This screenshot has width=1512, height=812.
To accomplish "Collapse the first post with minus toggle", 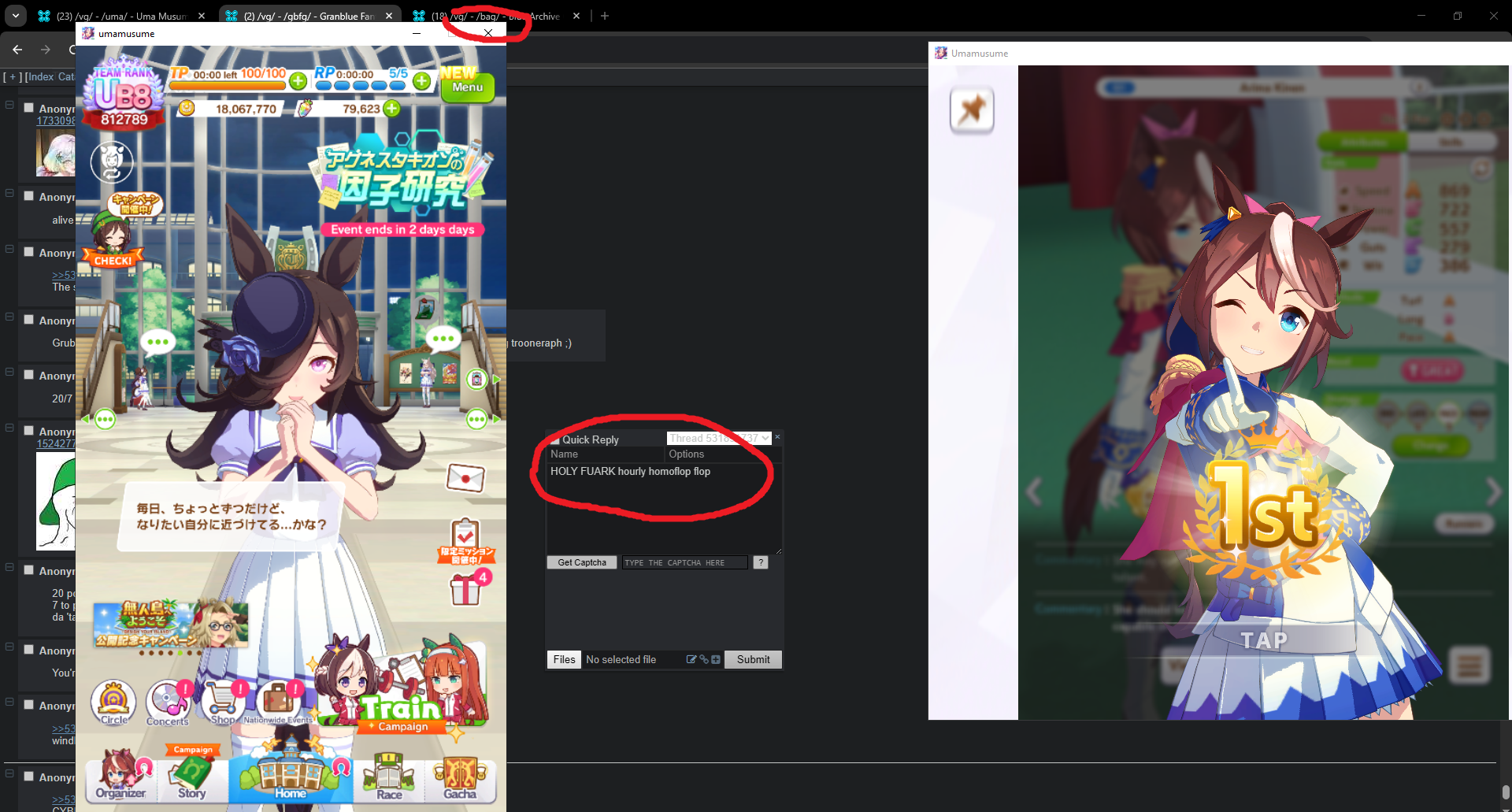I will click(x=9, y=104).
